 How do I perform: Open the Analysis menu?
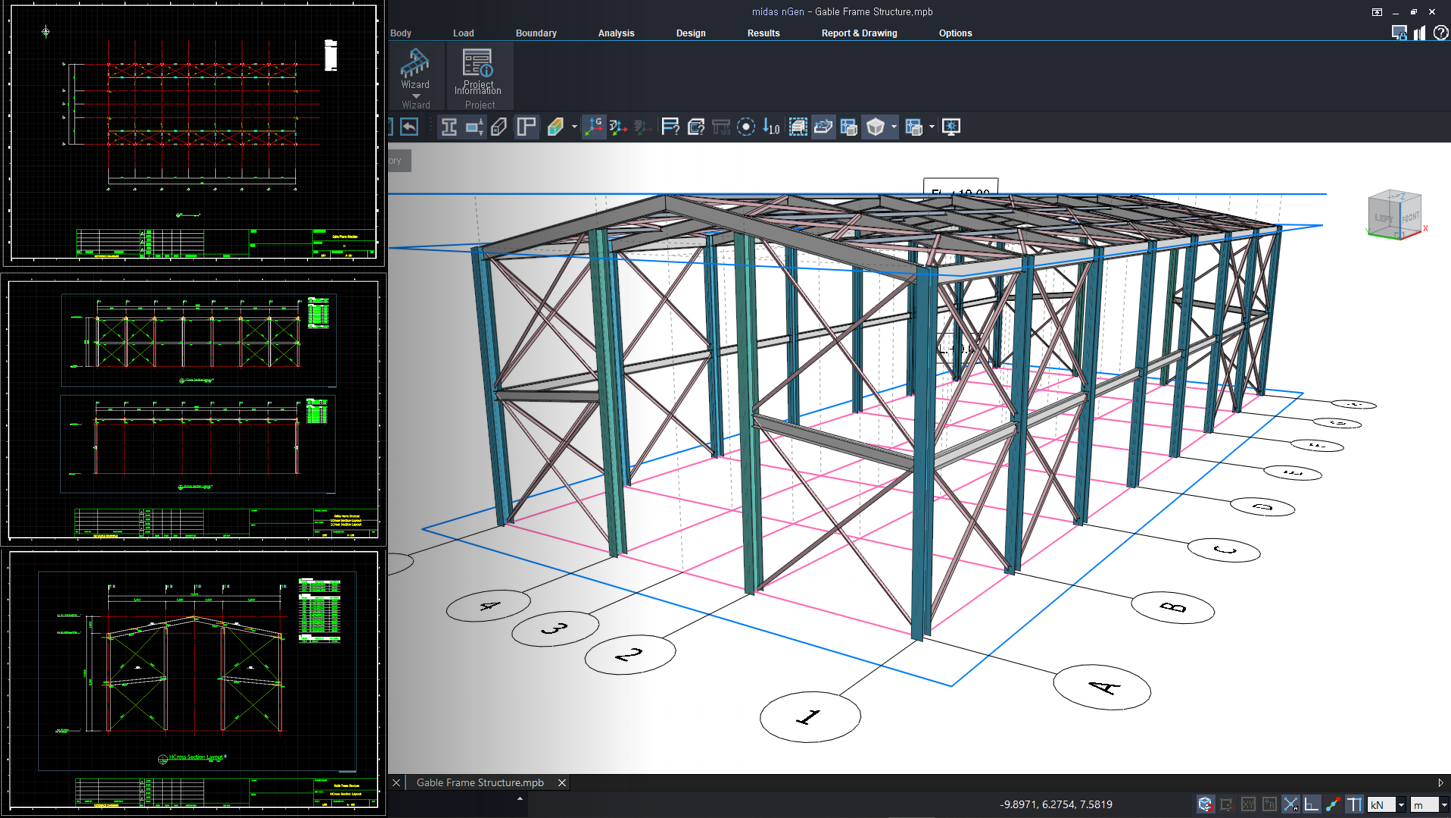click(x=616, y=33)
